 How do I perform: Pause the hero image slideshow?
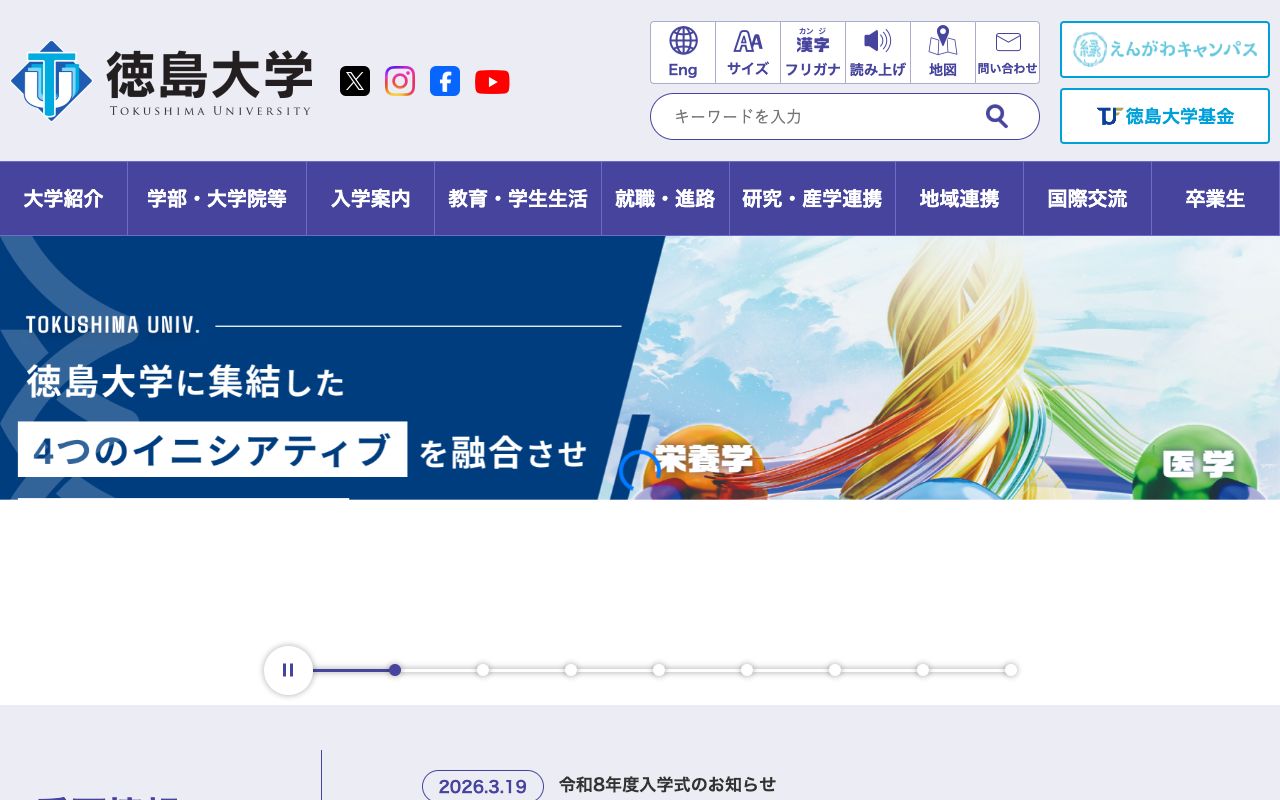(x=288, y=670)
